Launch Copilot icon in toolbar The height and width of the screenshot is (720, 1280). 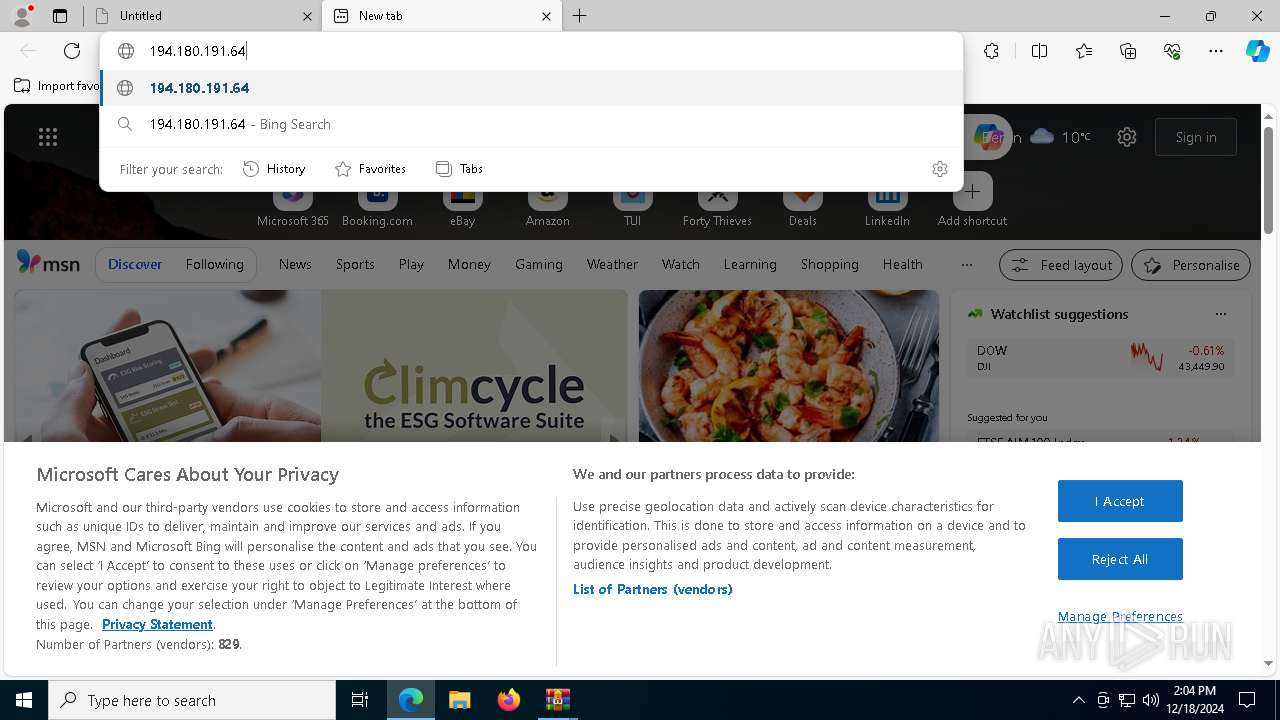(1257, 51)
